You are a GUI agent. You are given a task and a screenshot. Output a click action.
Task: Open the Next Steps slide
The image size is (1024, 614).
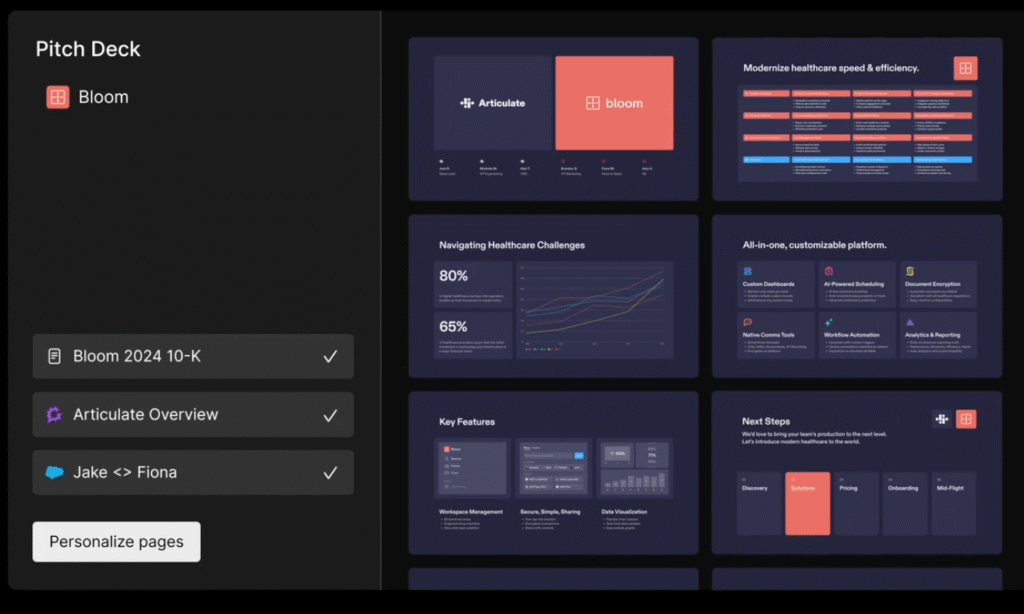click(857, 473)
